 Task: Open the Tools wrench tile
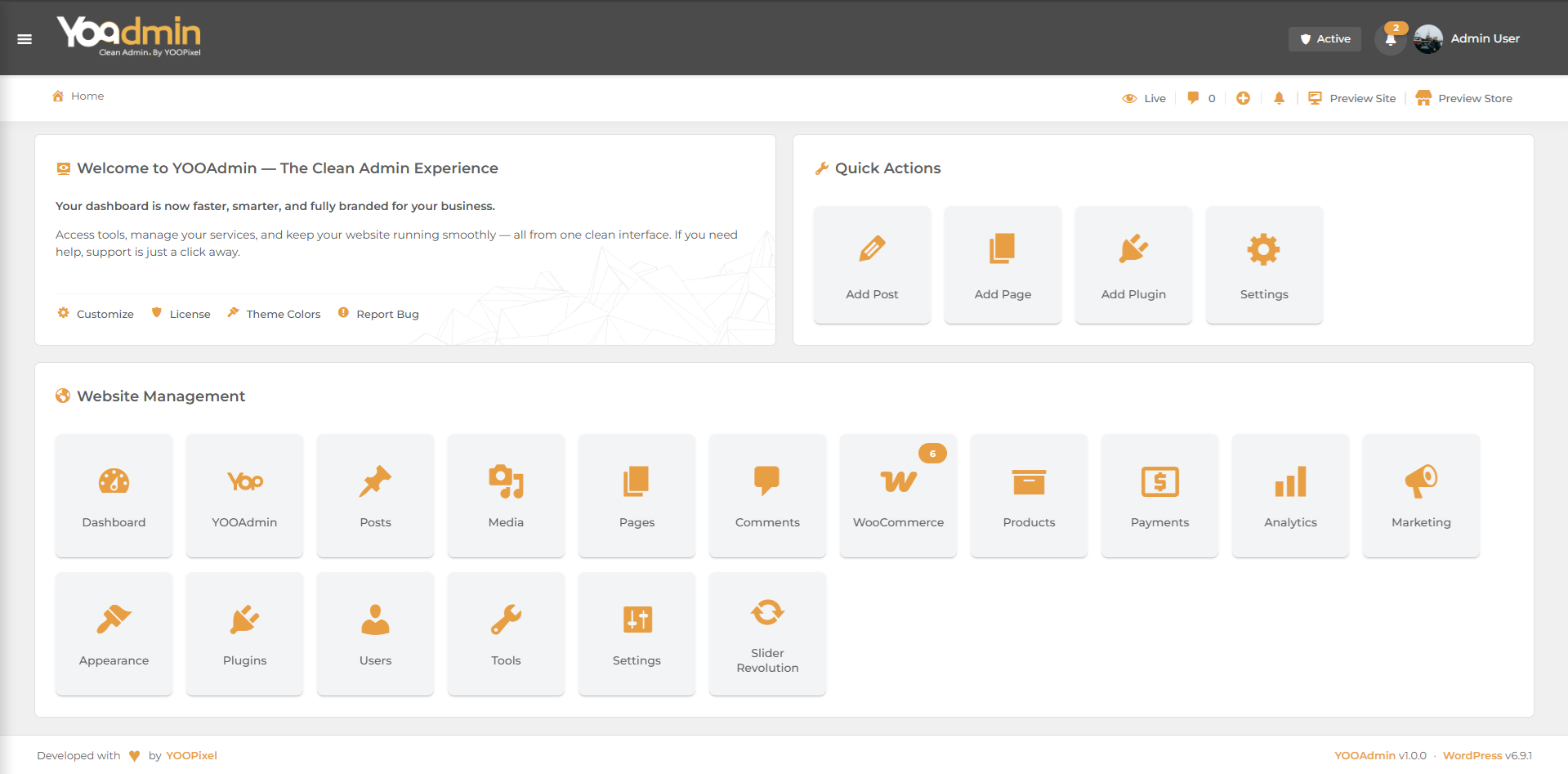point(506,634)
